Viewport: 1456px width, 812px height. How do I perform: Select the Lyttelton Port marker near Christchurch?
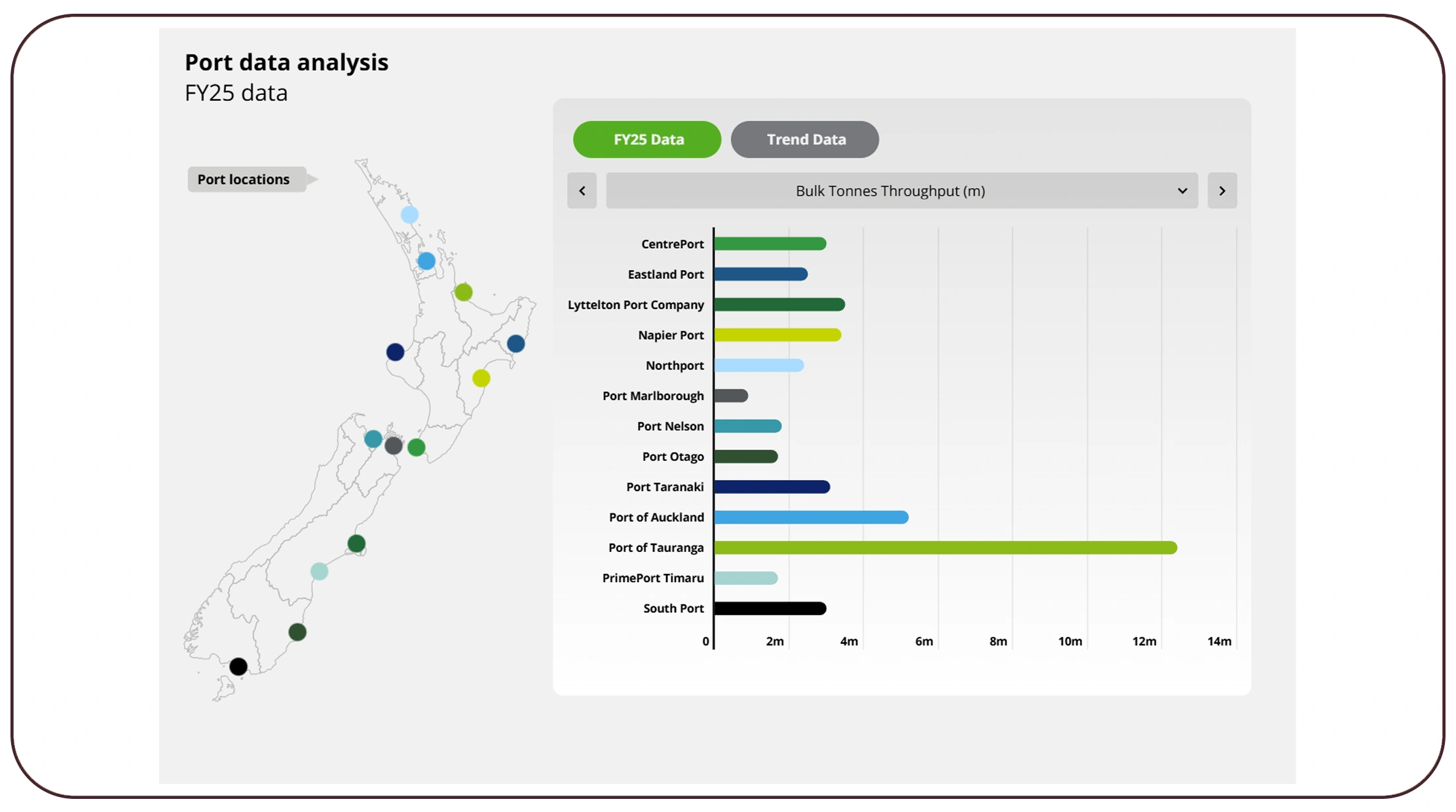(357, 542)
